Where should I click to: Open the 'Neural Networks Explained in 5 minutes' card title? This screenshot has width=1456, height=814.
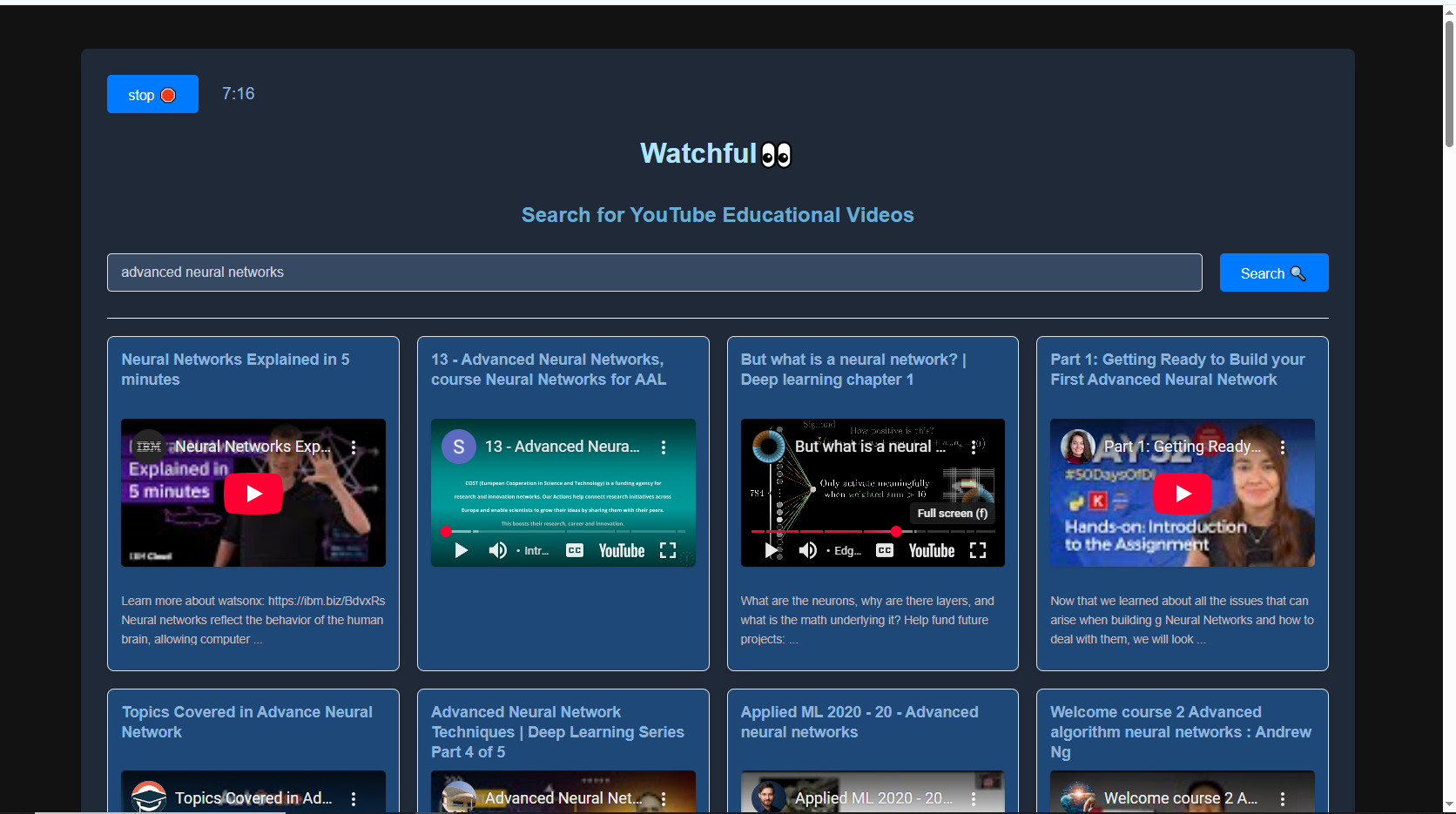pyautogui.click(x=235, y=369)
